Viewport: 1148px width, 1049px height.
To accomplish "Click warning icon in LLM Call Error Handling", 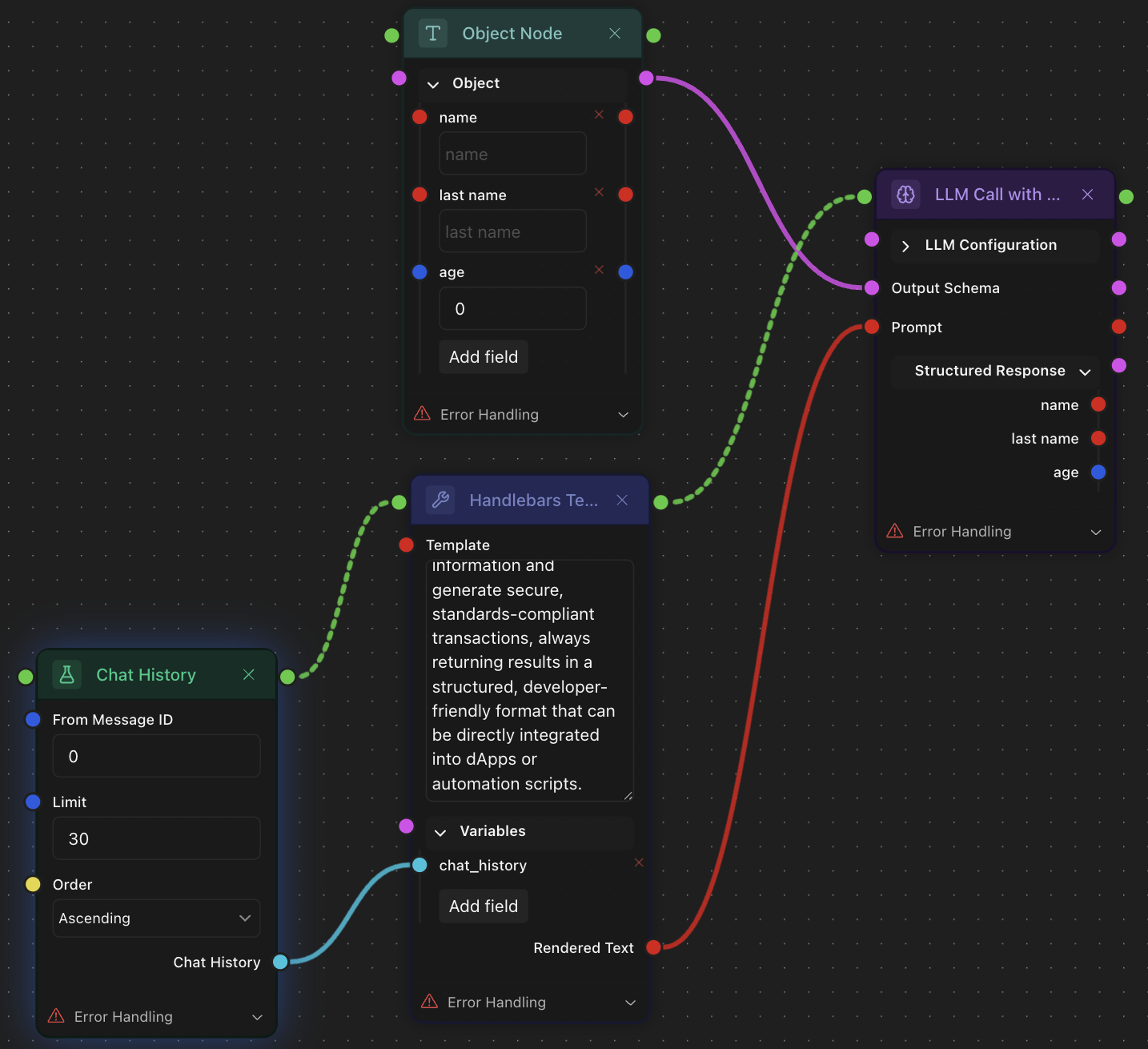I will point(895,532).
